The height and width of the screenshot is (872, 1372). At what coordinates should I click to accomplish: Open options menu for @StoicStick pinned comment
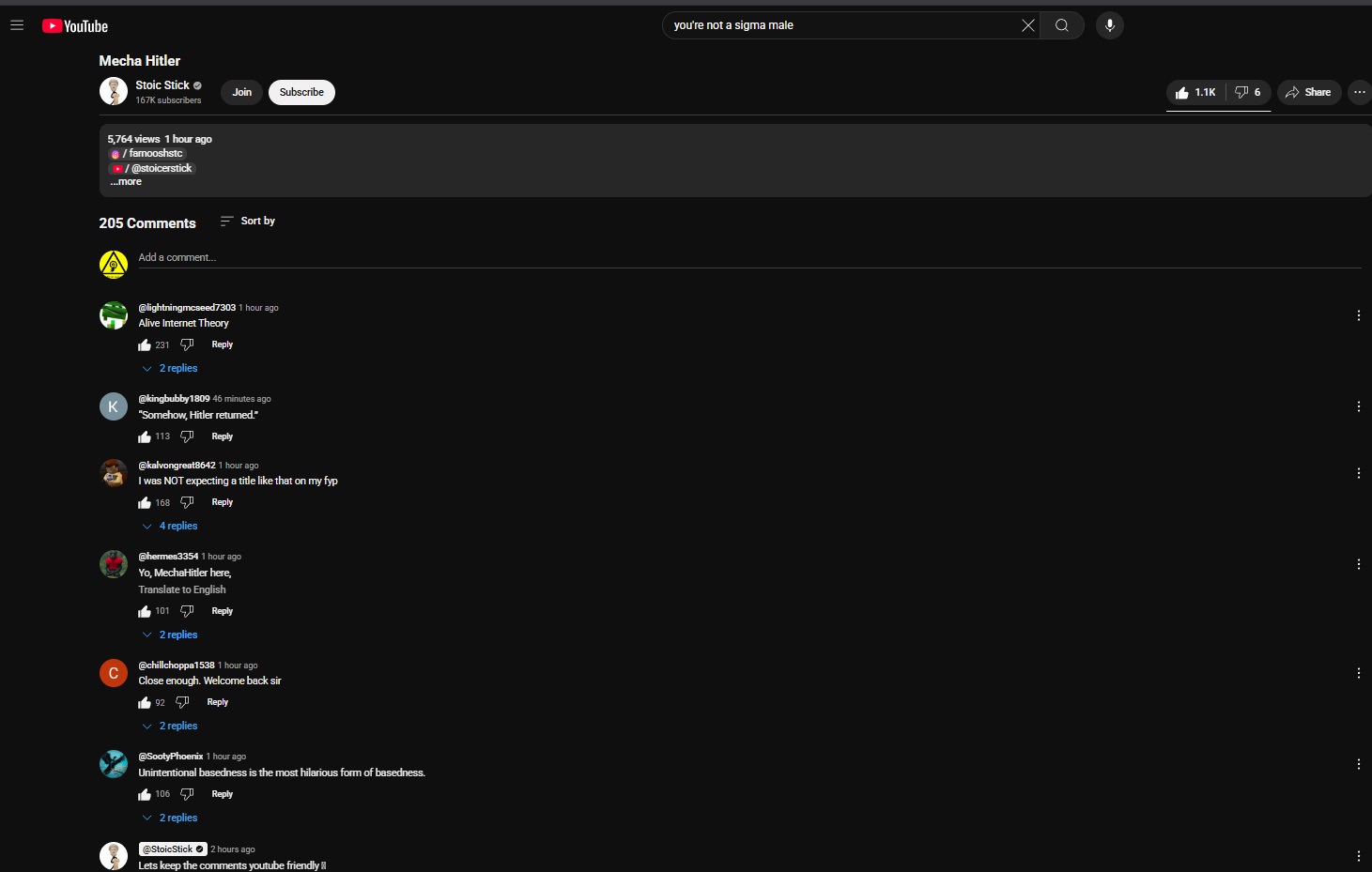click(1359, 856)
